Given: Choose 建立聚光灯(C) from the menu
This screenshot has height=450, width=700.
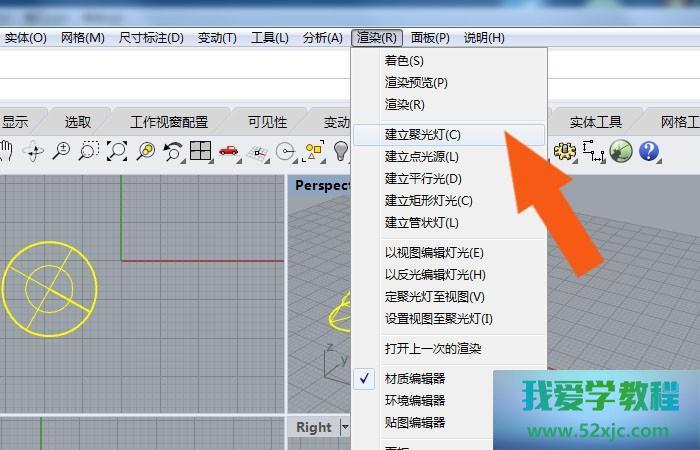Looking at the screenshot, I should [423, 134].
